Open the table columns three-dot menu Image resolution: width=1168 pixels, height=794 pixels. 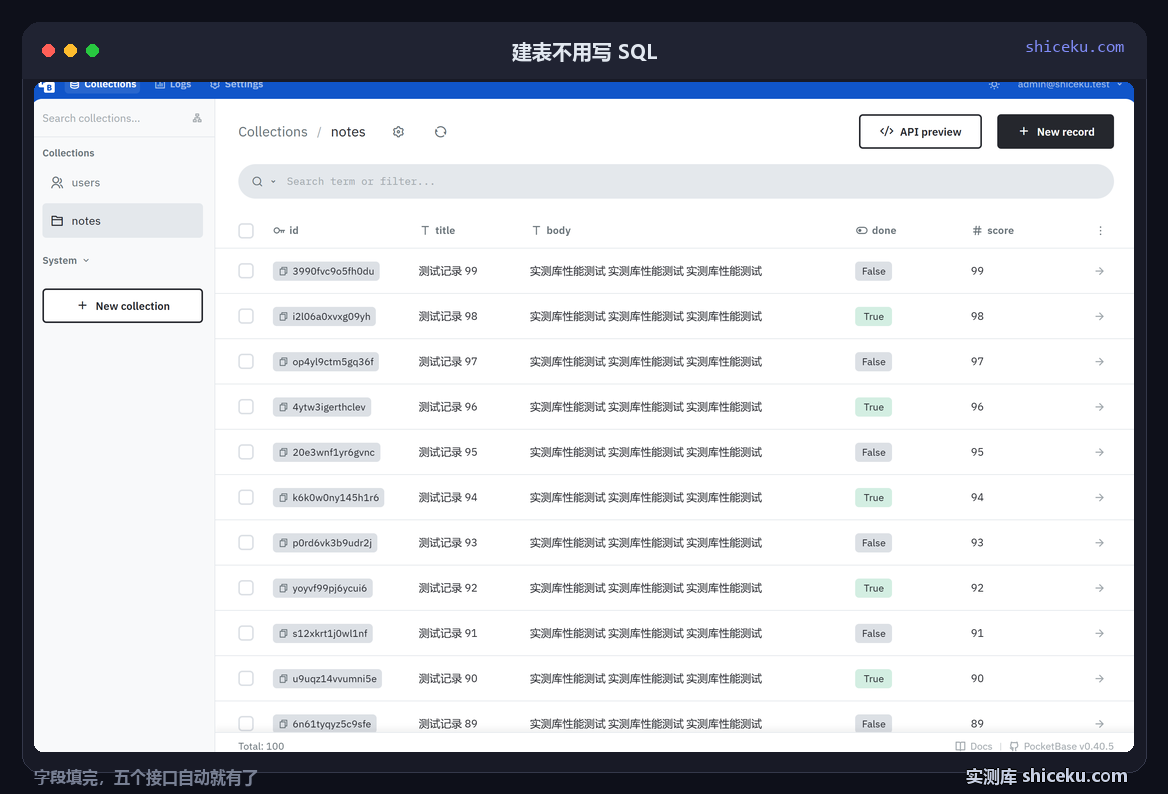tap(1100, 231)
